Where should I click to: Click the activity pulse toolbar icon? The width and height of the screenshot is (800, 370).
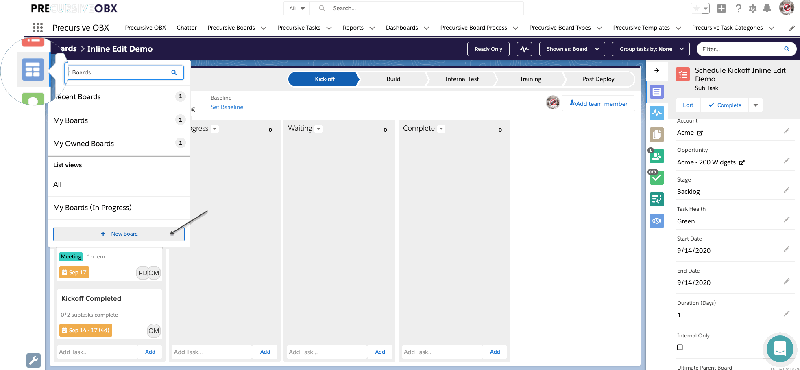524,49
